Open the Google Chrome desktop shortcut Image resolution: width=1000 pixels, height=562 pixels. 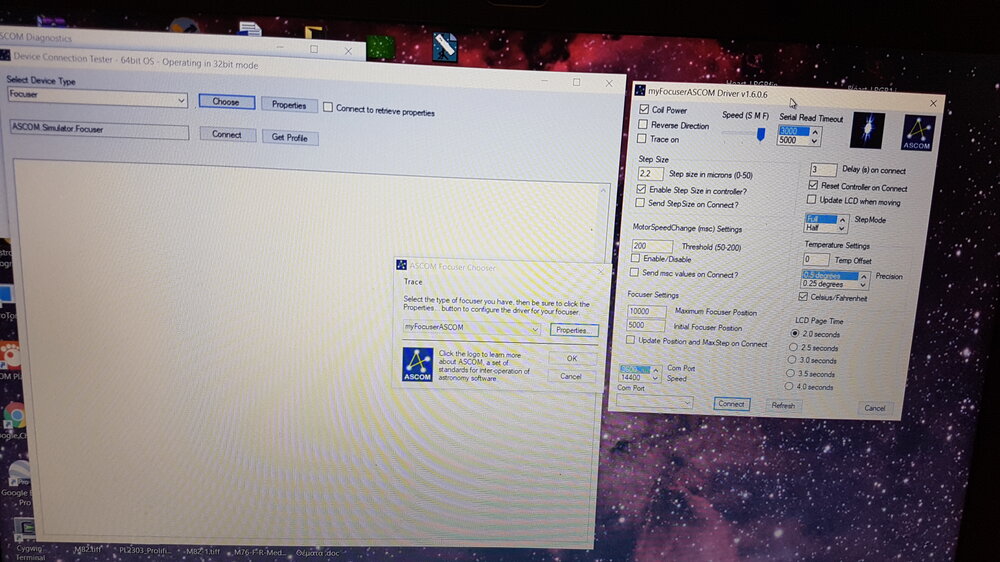[14, 416]
